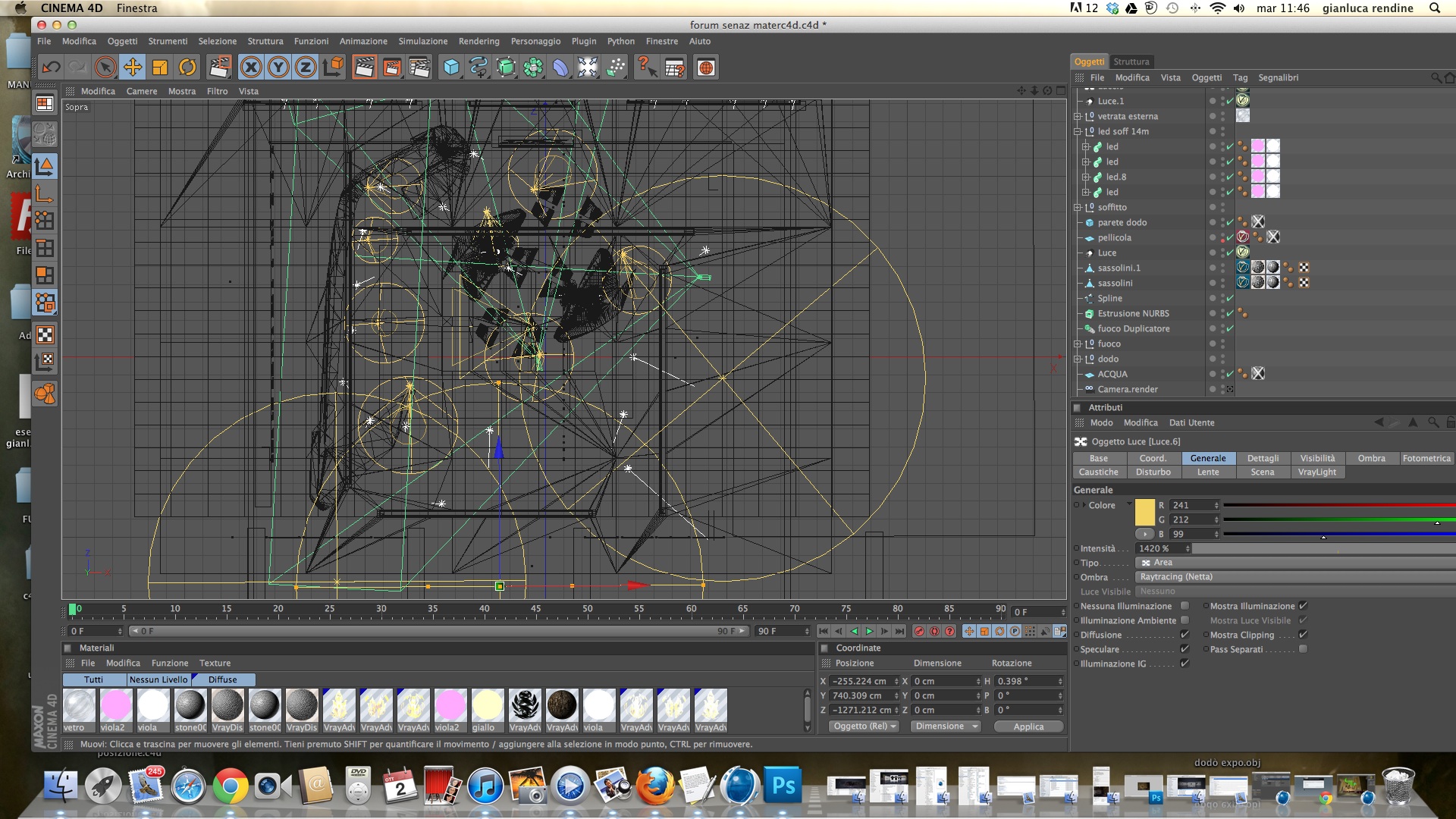Enable Nessuna Illuminazione checkbox

[1185, 606]
